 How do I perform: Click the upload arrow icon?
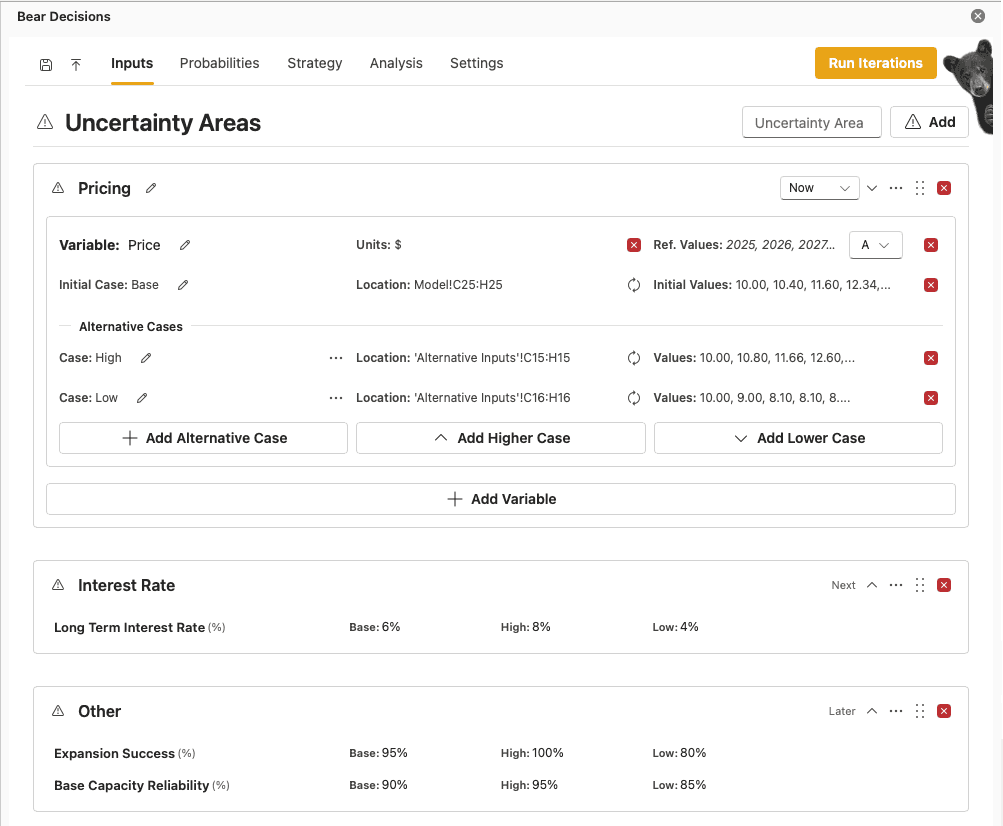(x=75, y=65)
